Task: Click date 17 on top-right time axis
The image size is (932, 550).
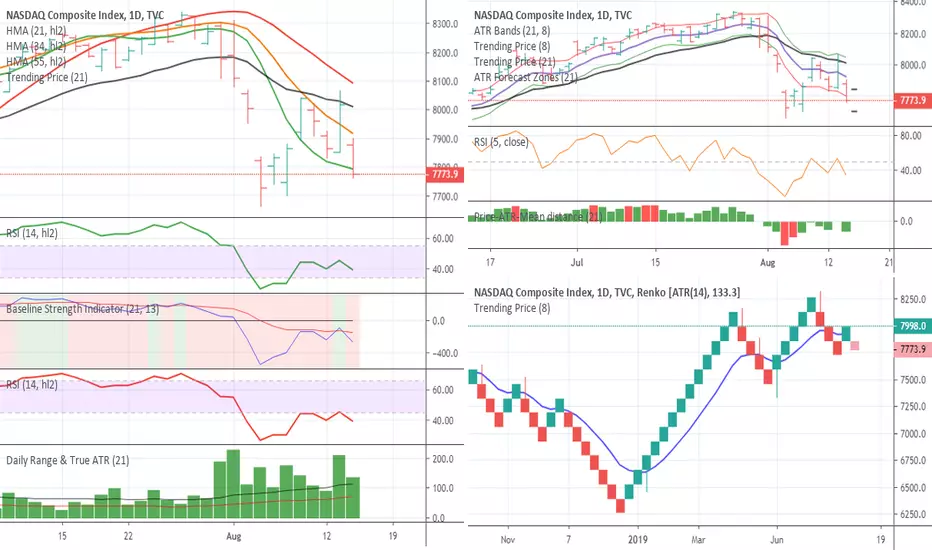Action: point(490,262)
